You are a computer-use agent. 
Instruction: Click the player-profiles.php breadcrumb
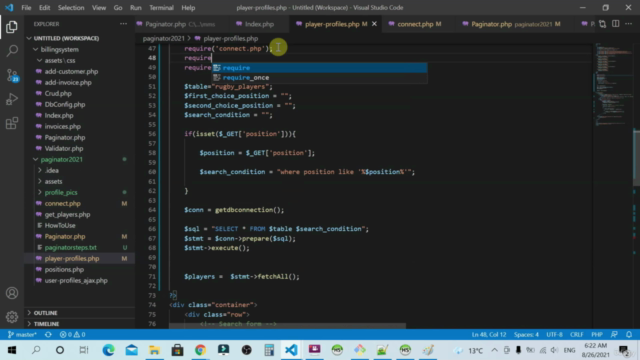231,38
